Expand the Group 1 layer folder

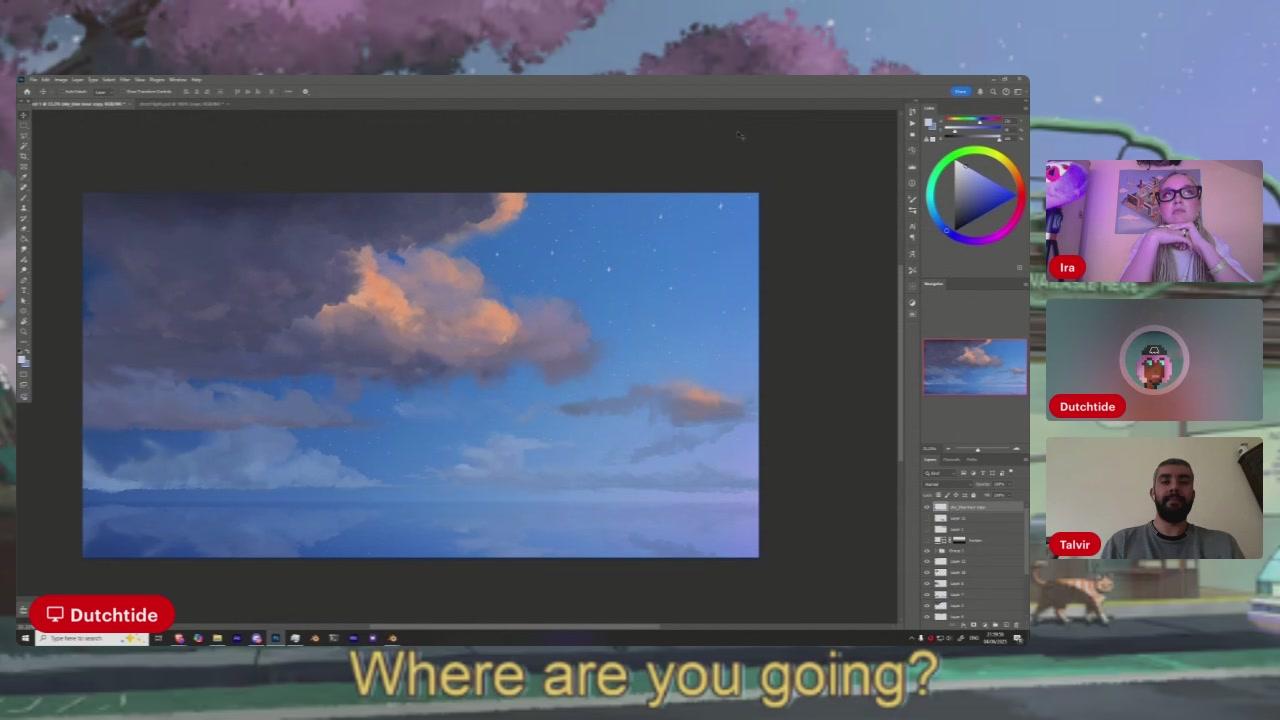(935, 551)
